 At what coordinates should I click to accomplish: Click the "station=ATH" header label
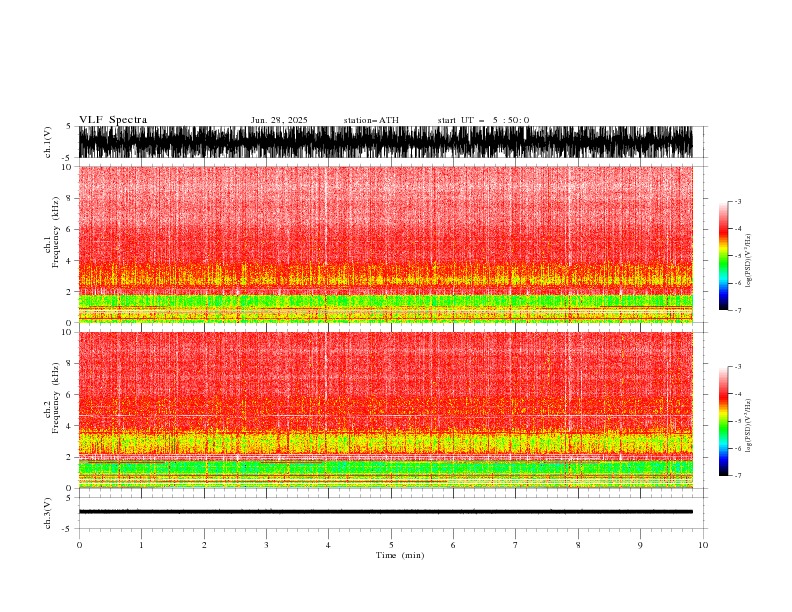click(x=371, y=120)
